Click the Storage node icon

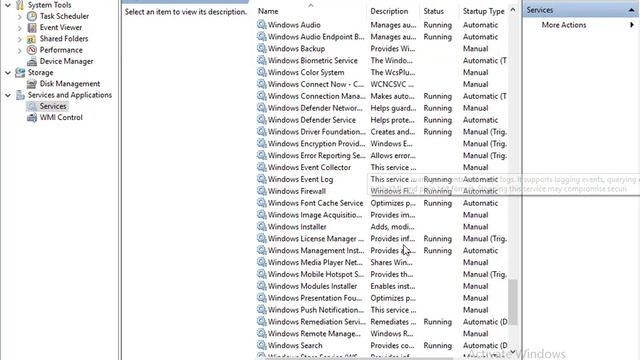20,72
